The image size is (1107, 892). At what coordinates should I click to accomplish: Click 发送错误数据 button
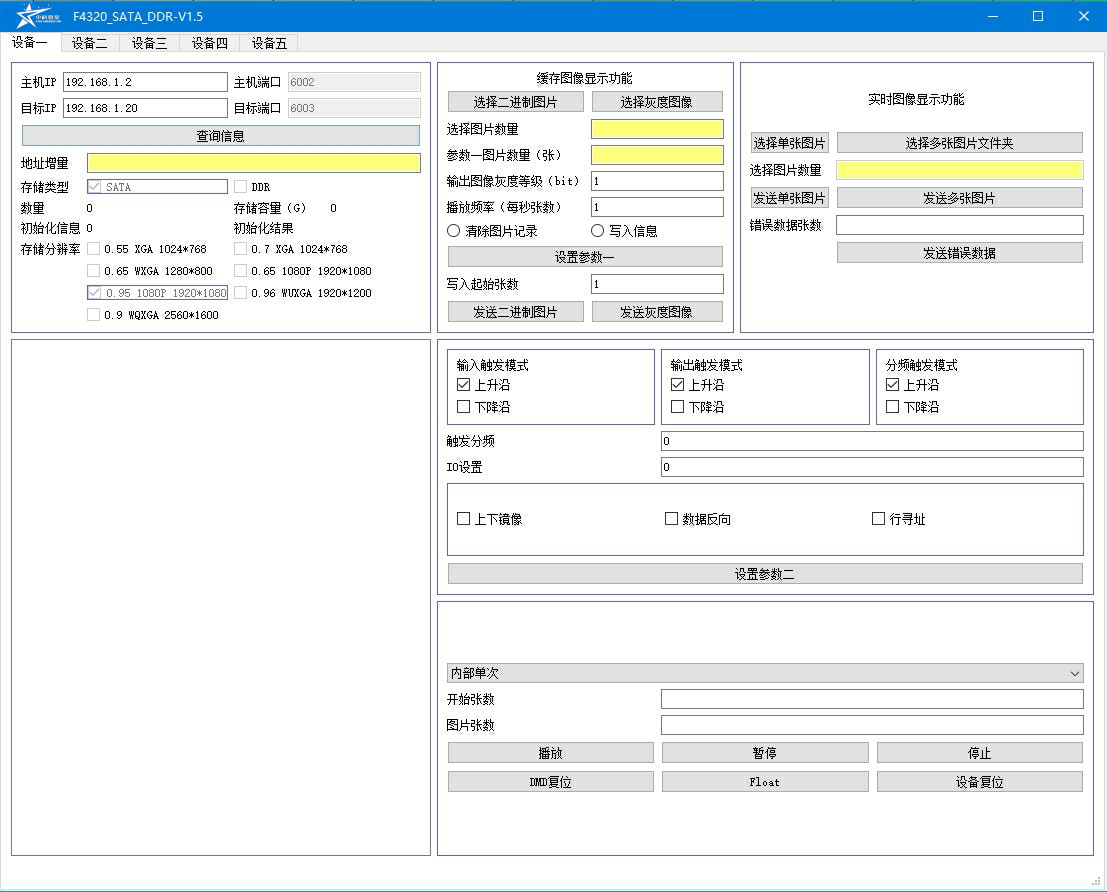pos(959,253)
